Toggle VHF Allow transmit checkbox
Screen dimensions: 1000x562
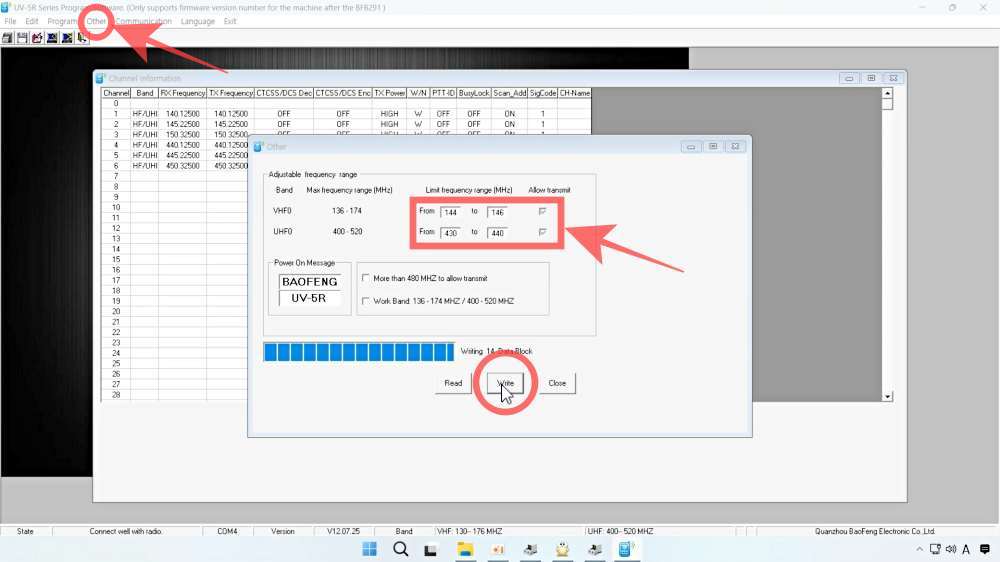coord(543,212)
